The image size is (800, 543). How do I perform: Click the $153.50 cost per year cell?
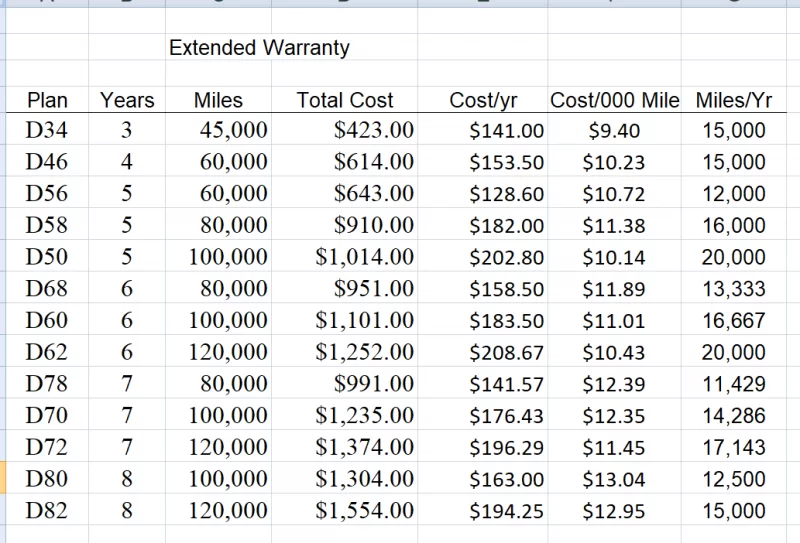click(x=506, y=162)
